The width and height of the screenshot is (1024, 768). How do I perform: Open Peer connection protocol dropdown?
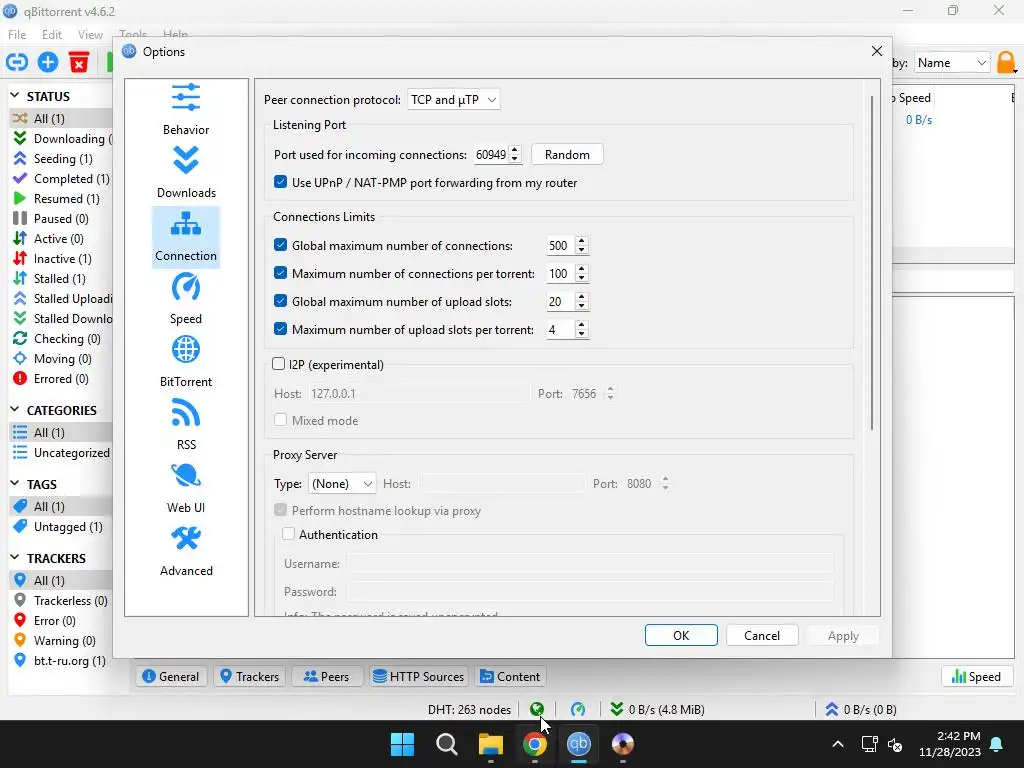pyautogui.click(x=453, y=99)
